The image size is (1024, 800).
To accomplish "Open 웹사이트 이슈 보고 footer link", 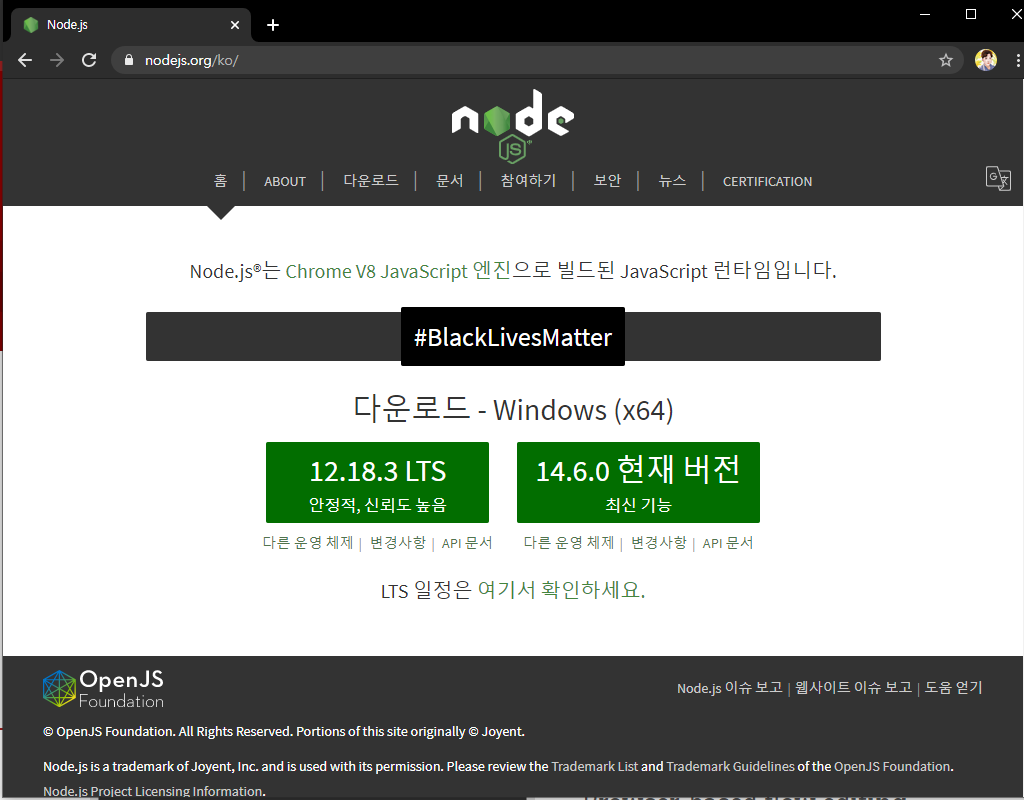I will point(854,688).
